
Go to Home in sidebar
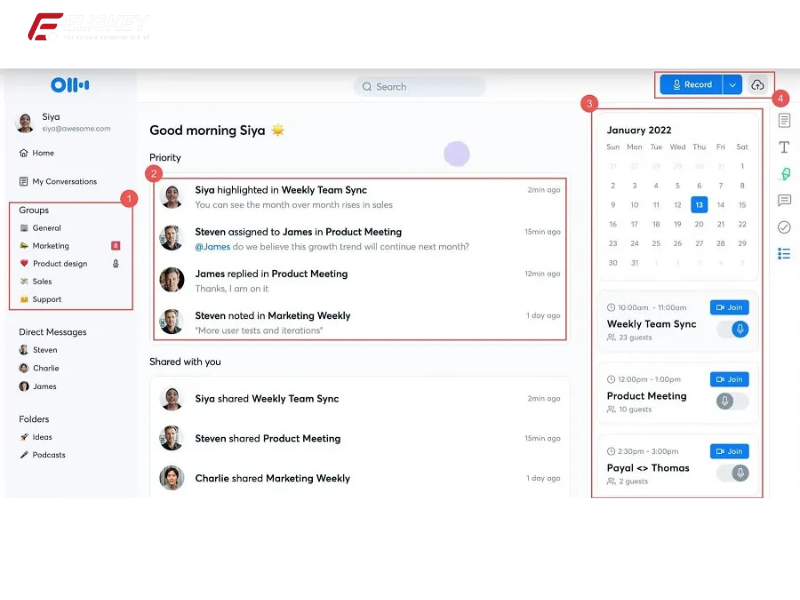(42, 153)
